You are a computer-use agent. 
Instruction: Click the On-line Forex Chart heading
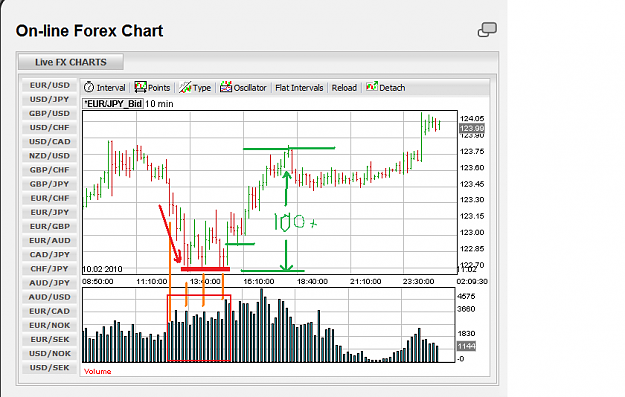pyautogui.click(x=90, y=31)
